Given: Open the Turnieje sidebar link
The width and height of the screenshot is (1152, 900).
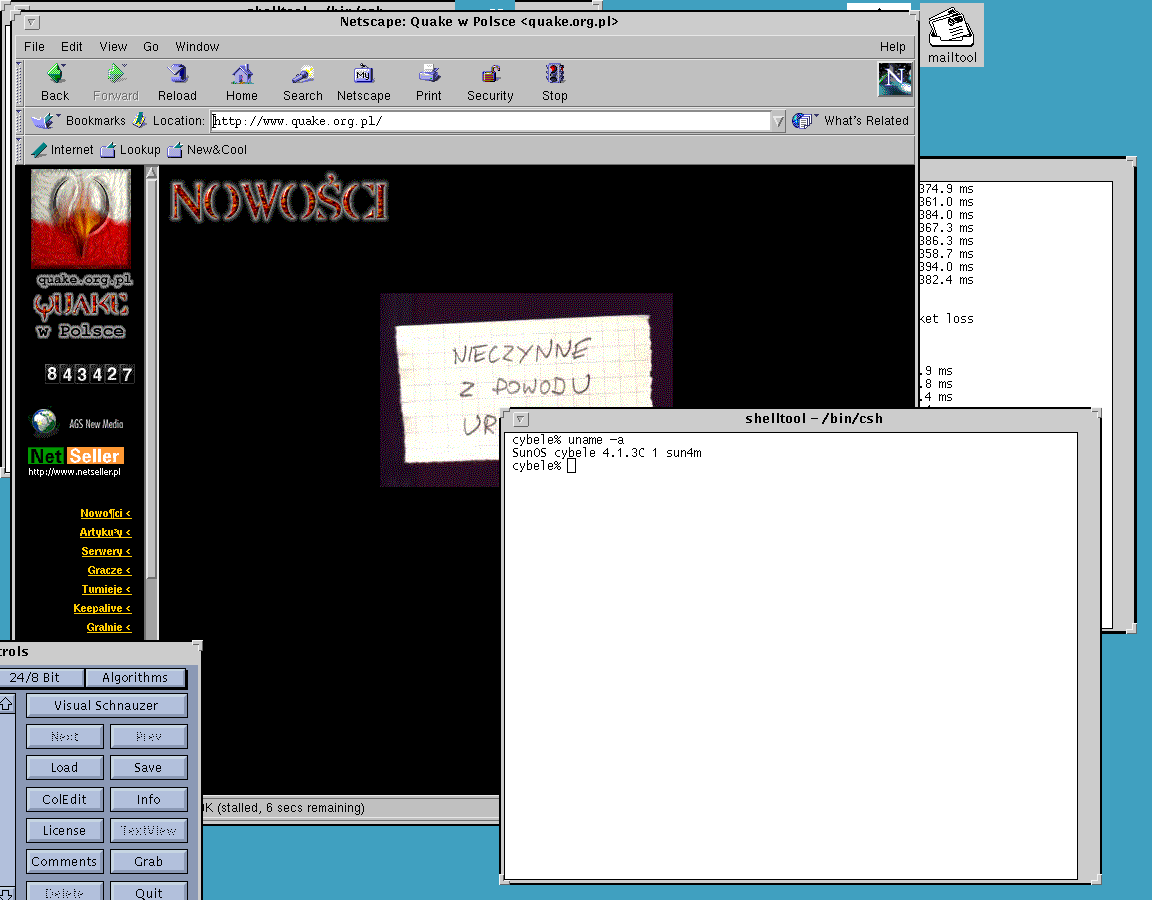Looking at the screenshot, I should coord(106,589).
